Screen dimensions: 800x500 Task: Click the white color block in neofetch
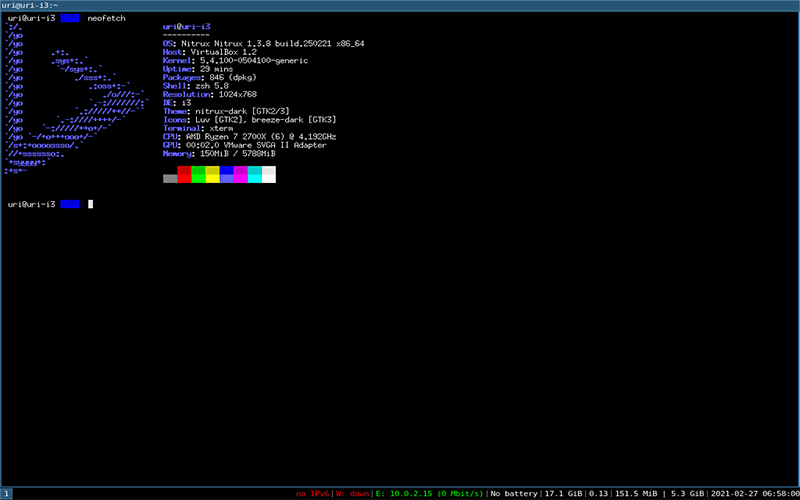(x=268, y=175)
